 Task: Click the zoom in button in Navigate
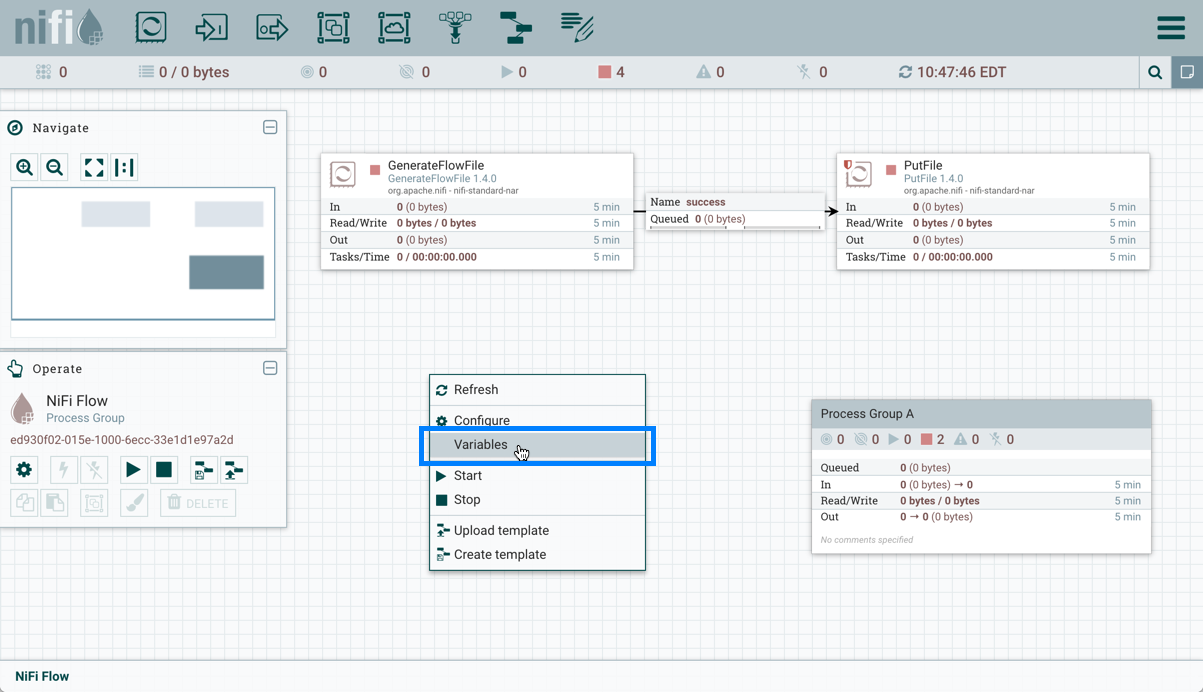coord(25,168)
